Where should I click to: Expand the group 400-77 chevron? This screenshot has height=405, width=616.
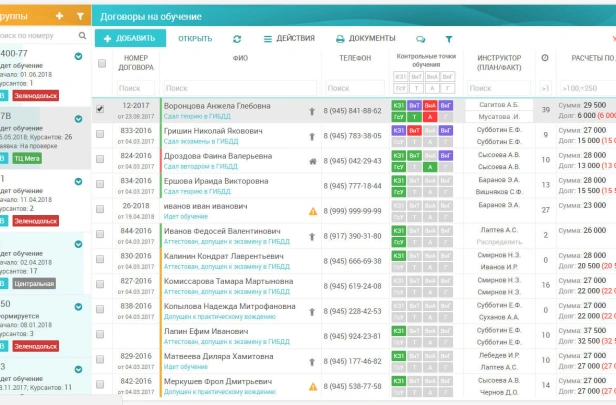click(78, 56)
